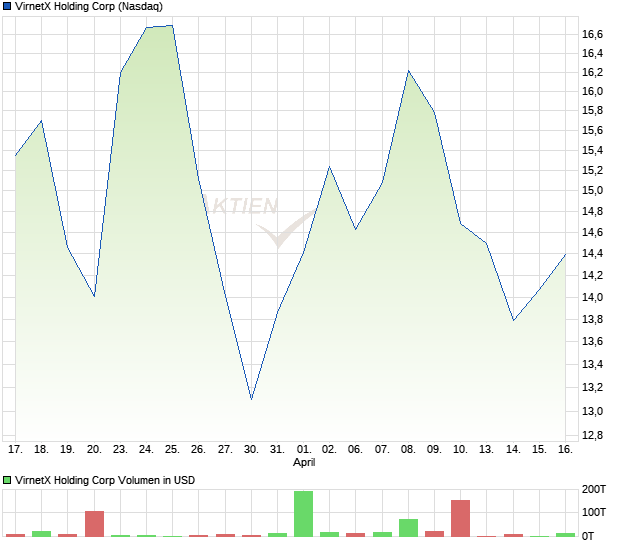Click the 13,2 price axis value
This screenshot has height=546, width=620.
[592, 387]
